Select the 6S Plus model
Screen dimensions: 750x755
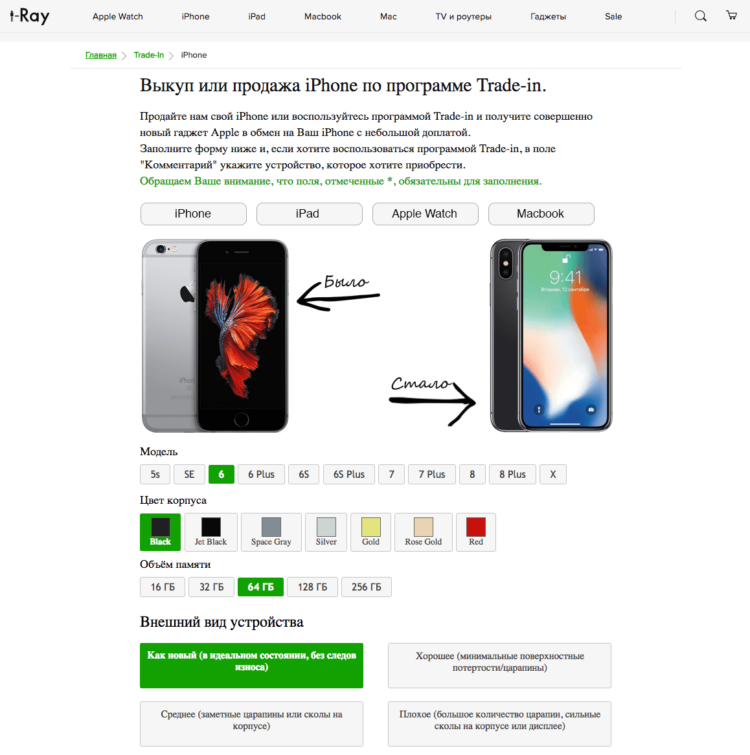[349, 474]
